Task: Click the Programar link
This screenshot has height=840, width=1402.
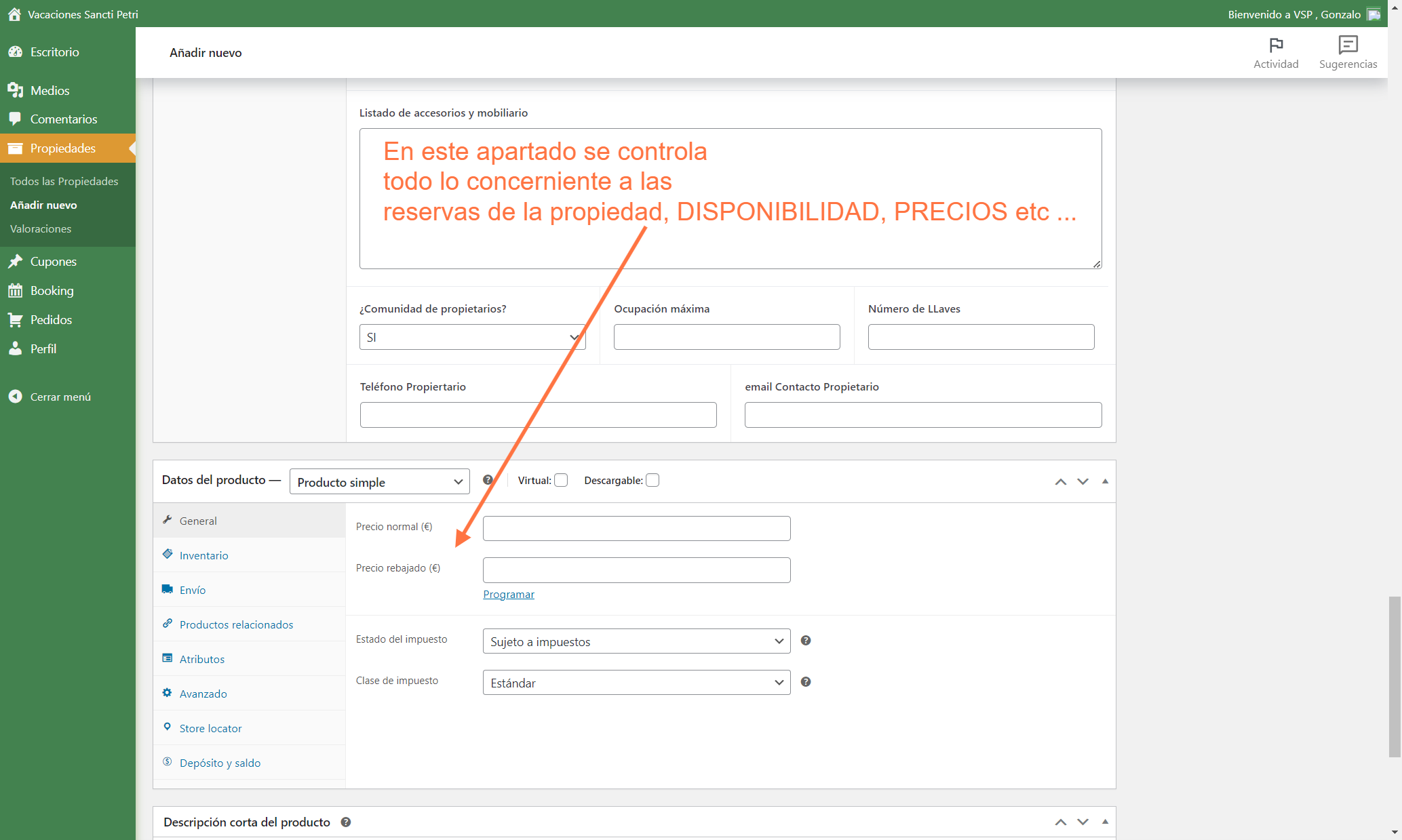Action: pyautogui.click(x=509, y=595)
